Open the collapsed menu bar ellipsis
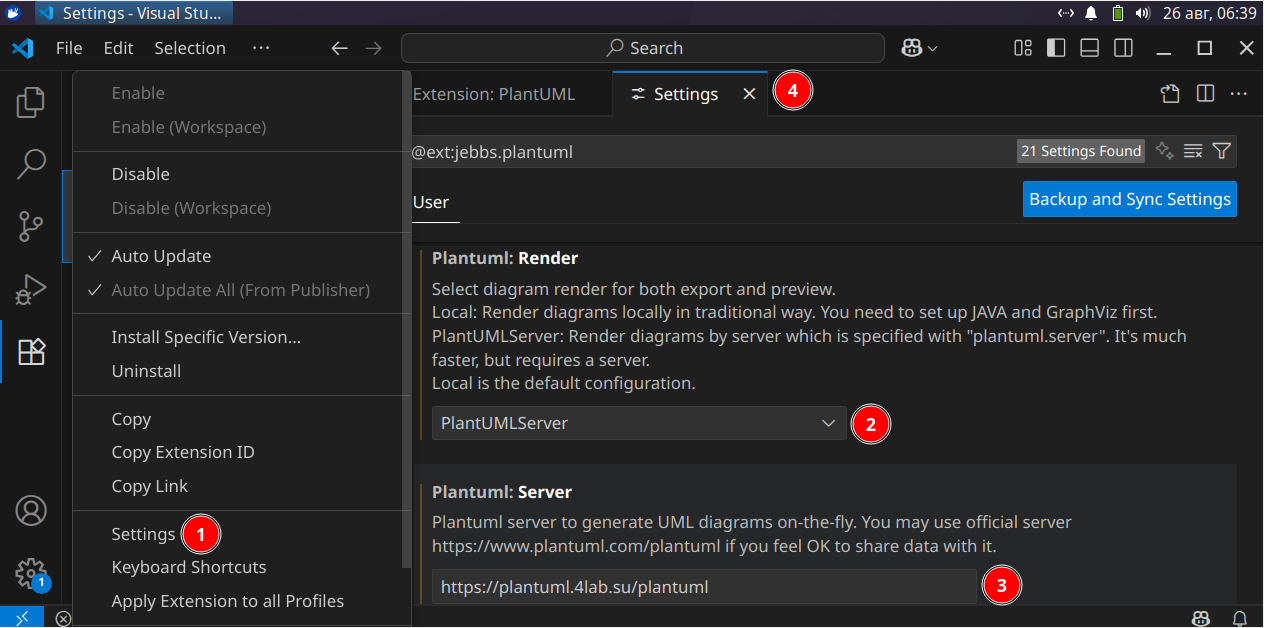Image resolution: width=1264 pixels, height=628 pixels. [x=261, y=48]
